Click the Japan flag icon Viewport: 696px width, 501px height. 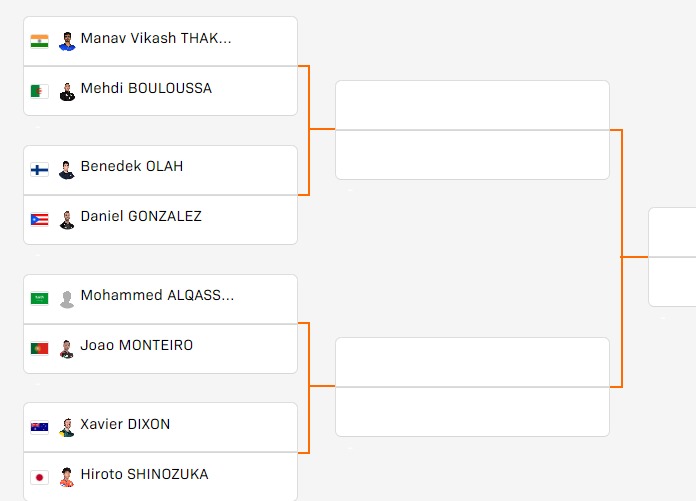40,477
